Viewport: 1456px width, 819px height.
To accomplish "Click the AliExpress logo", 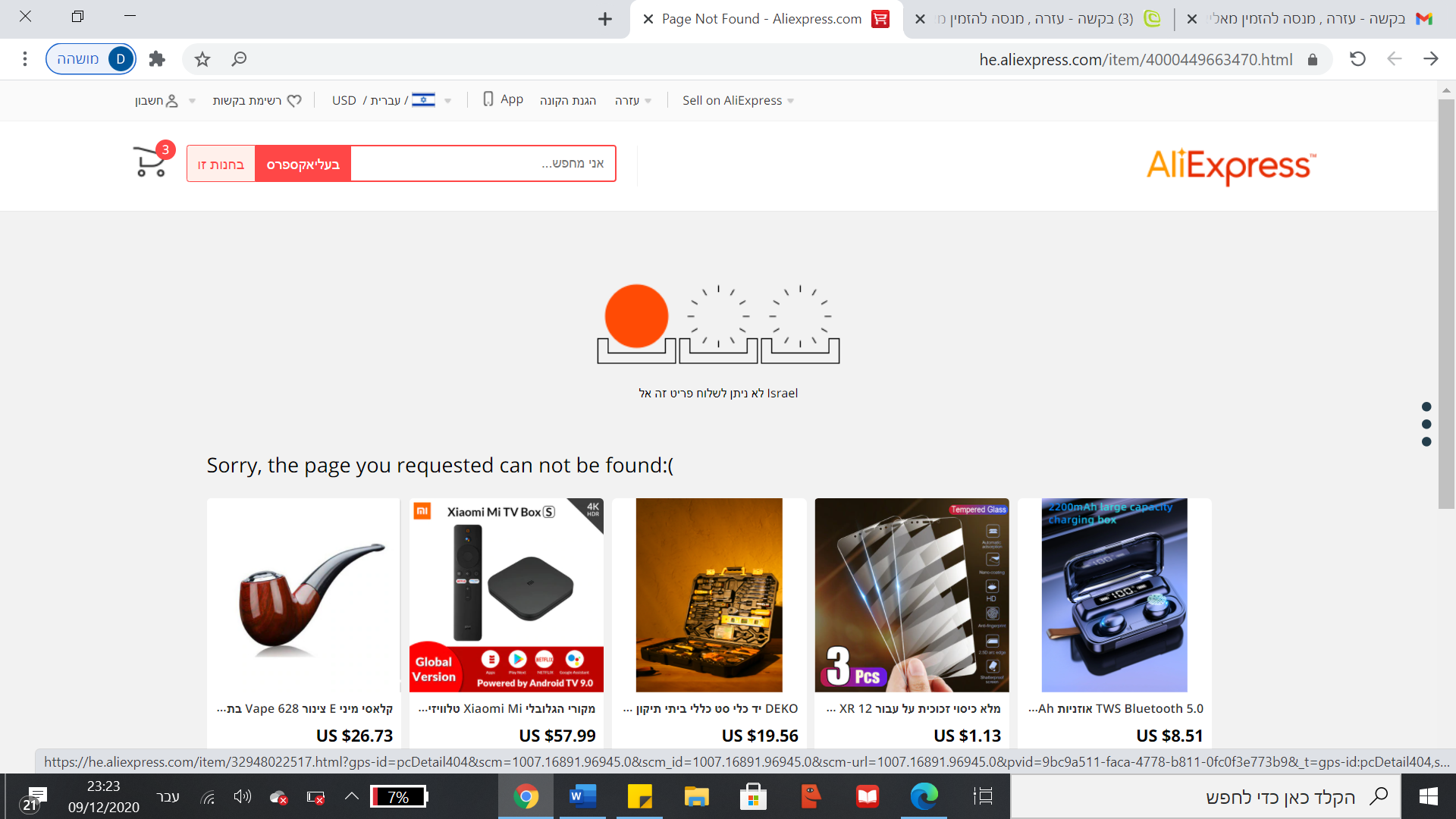I will point(1232,165).
